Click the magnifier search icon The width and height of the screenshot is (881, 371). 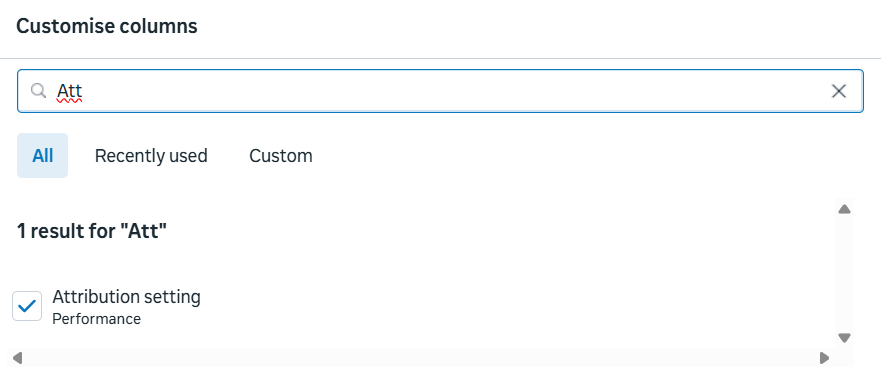(x=38, y=91)
